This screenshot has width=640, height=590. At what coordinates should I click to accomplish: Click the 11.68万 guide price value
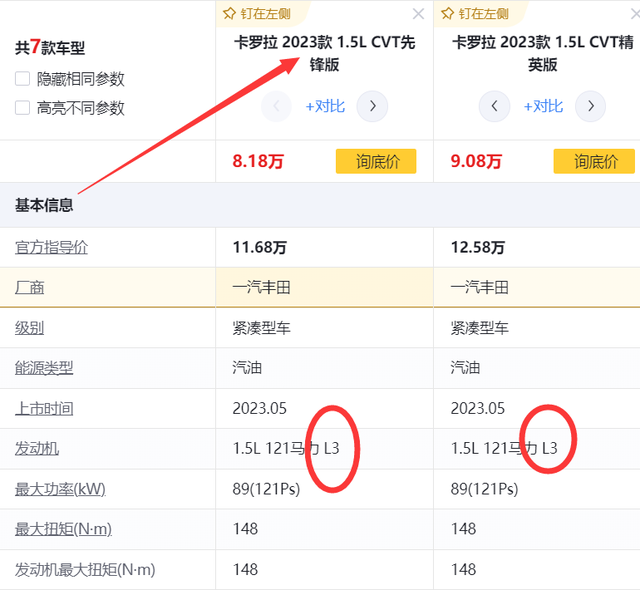(x=260, y=247)
